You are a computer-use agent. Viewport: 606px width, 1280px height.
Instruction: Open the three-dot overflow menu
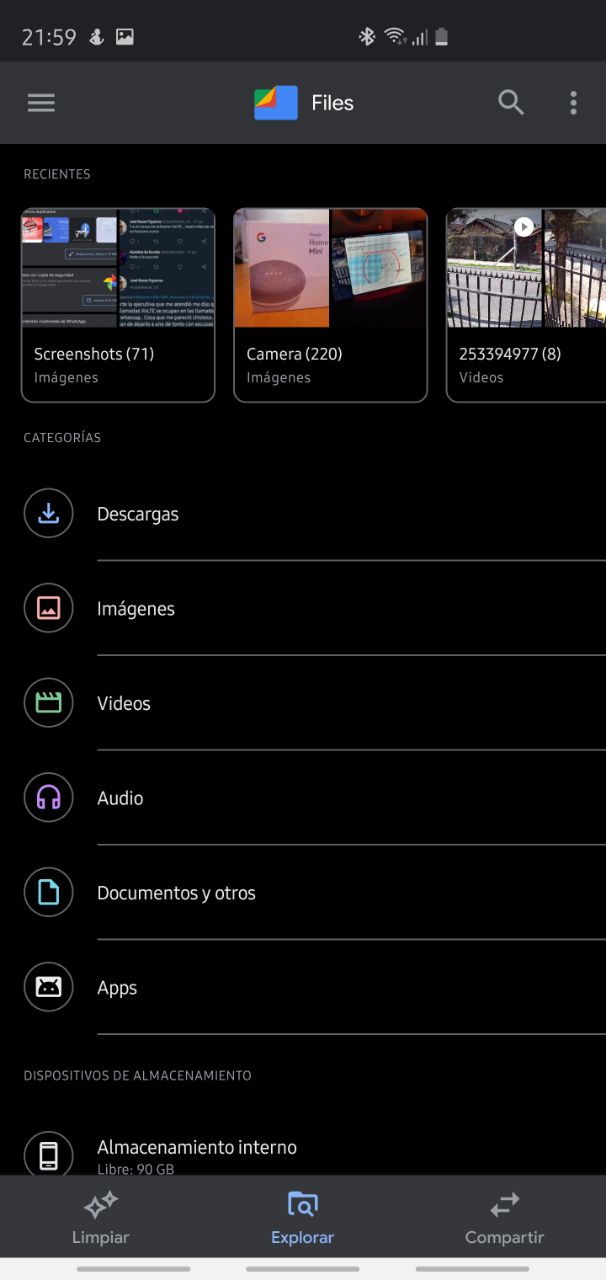[573, 103]
